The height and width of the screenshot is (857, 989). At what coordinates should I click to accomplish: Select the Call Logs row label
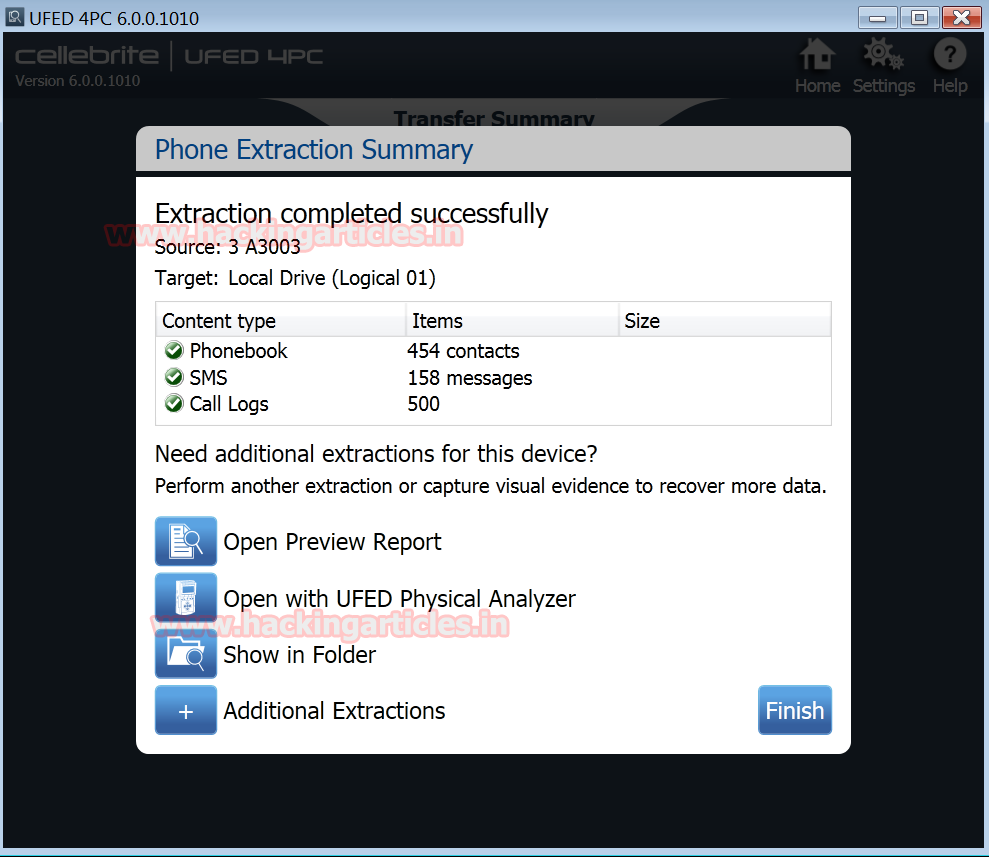[229, 404]
